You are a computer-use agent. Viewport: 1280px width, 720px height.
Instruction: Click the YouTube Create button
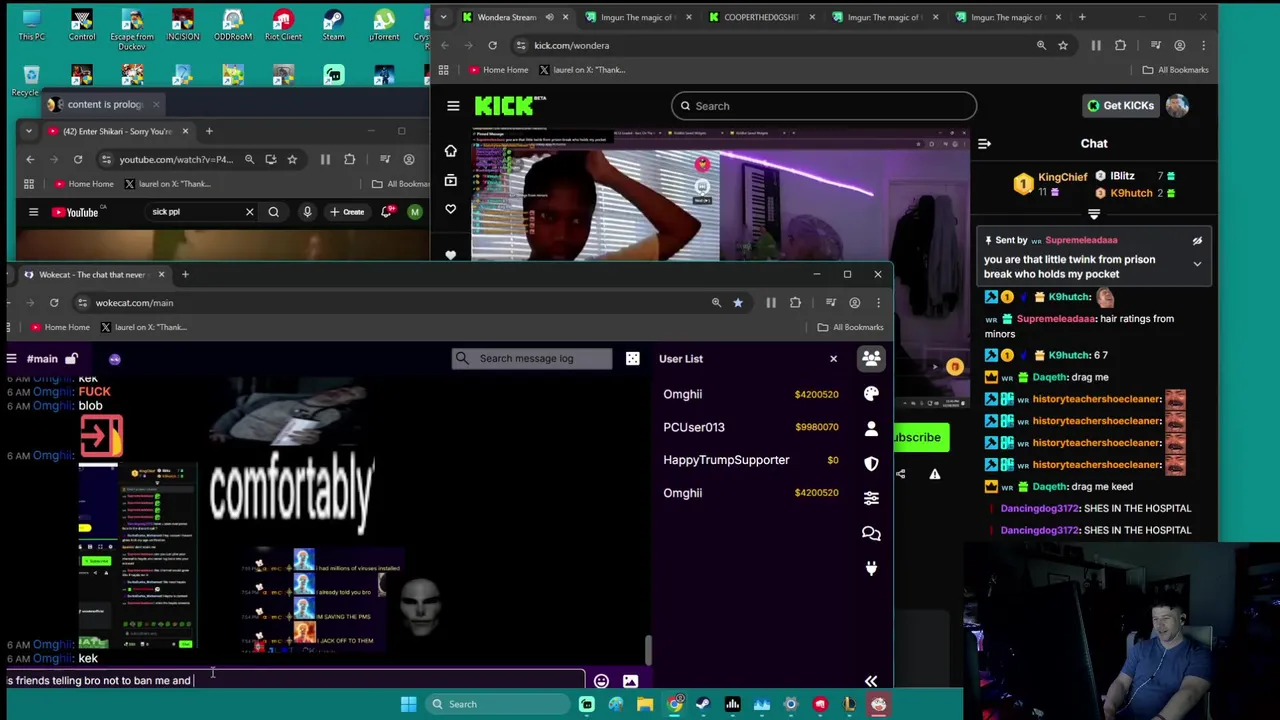(346, 212)
